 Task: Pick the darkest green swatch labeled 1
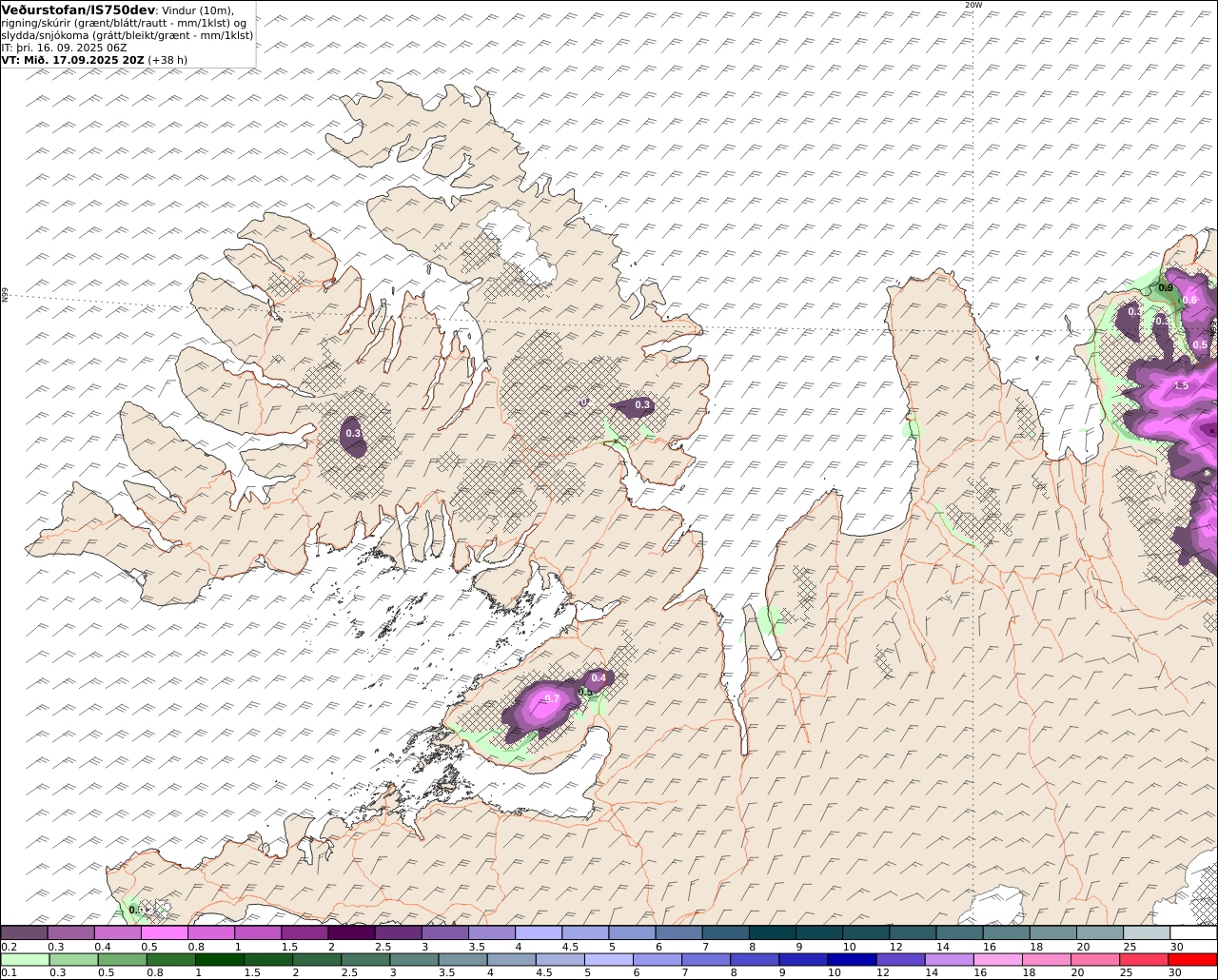219,959
